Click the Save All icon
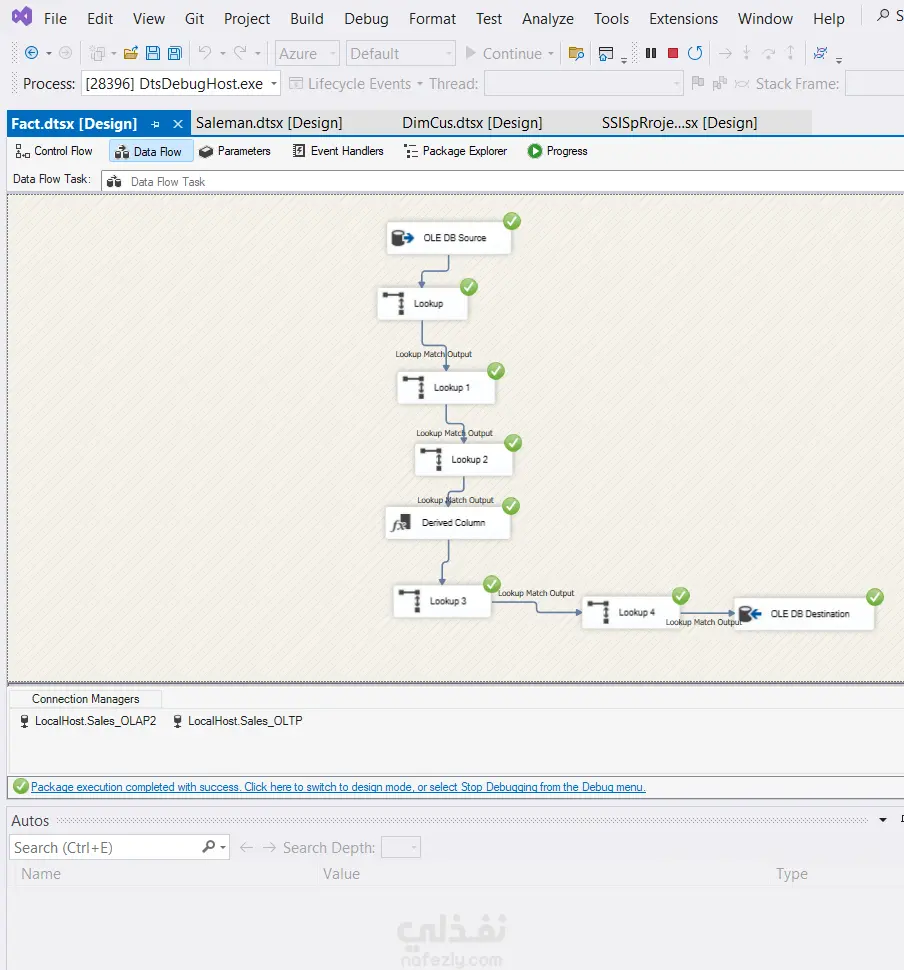This screenshot has width=904, height=970. click(x=175, y=53)
